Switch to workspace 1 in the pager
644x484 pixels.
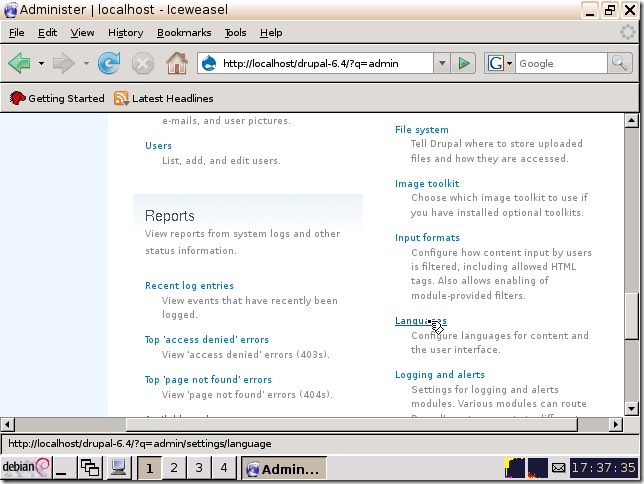[150, 468]
